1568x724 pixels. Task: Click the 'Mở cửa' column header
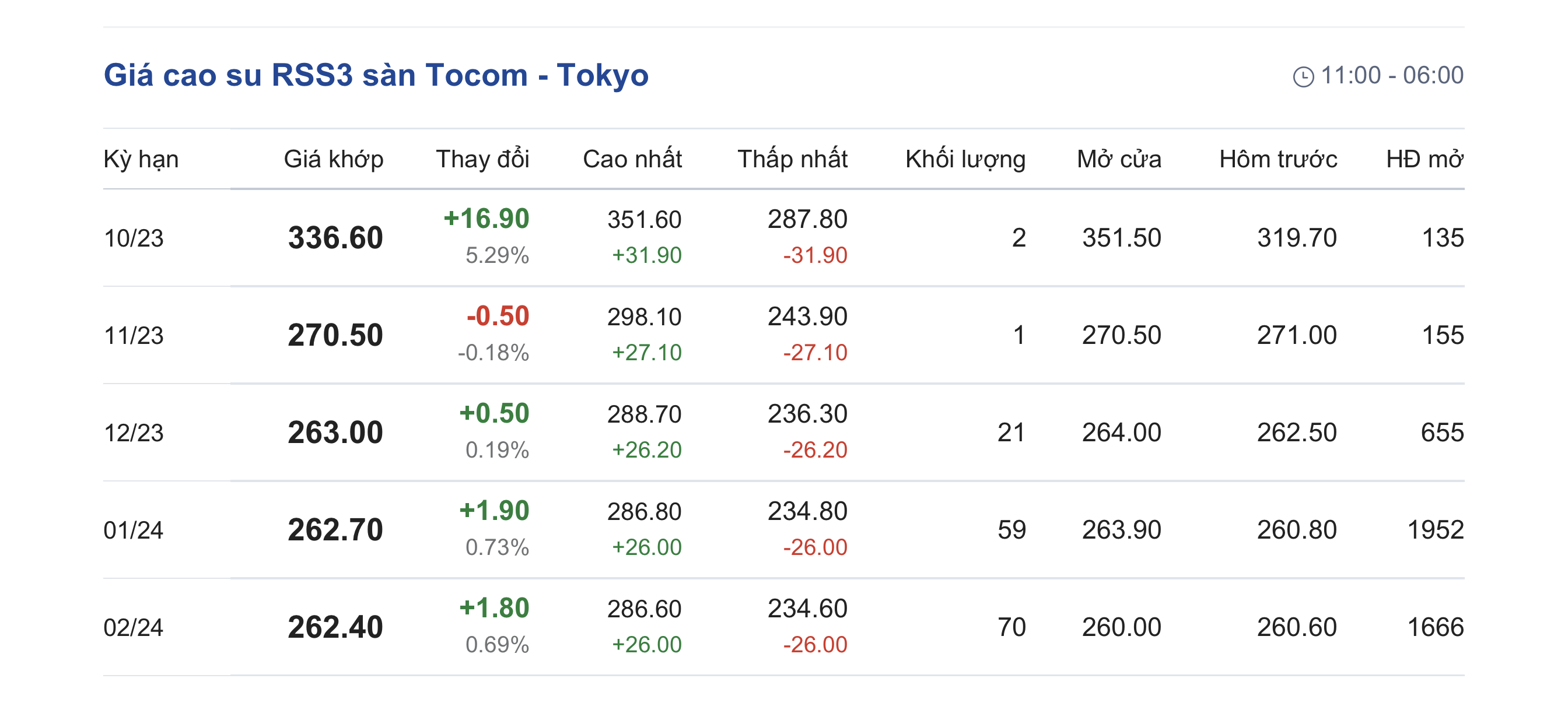(1119, 159)
